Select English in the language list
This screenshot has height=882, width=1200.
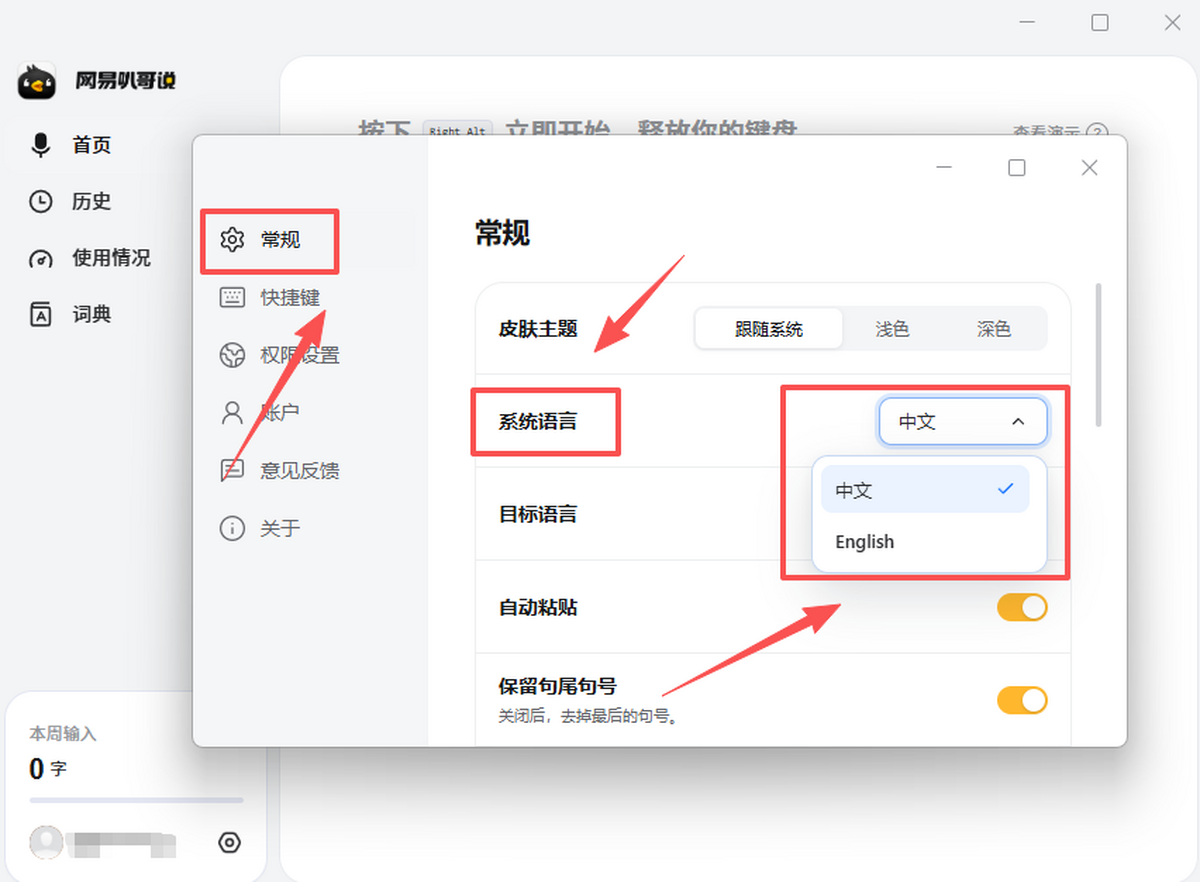pos(925,542)
